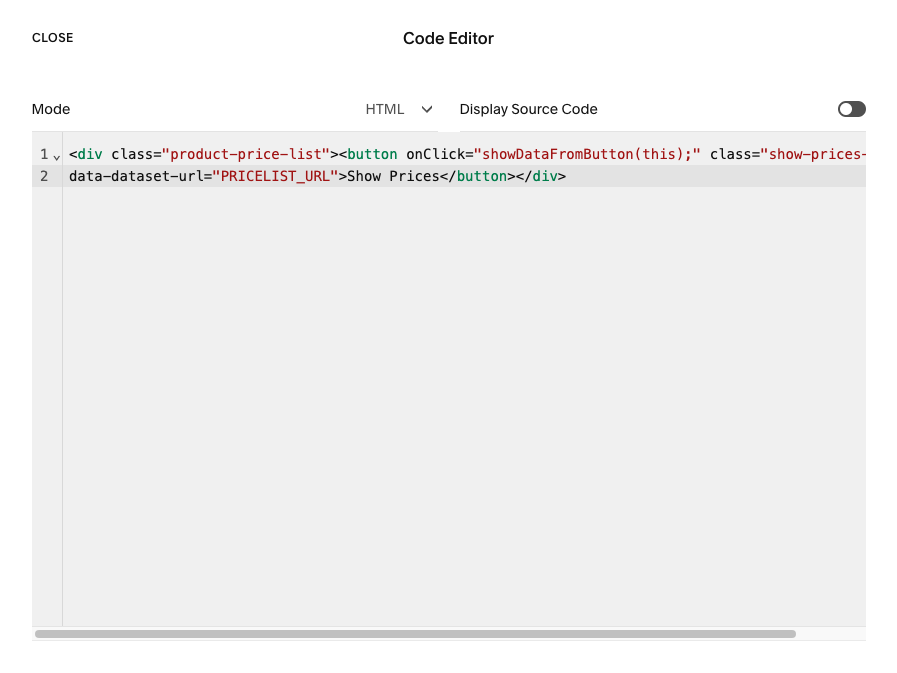Viewport: 897px width, 673px height.
Task: Click the Mode label
Action: point(51,109)
